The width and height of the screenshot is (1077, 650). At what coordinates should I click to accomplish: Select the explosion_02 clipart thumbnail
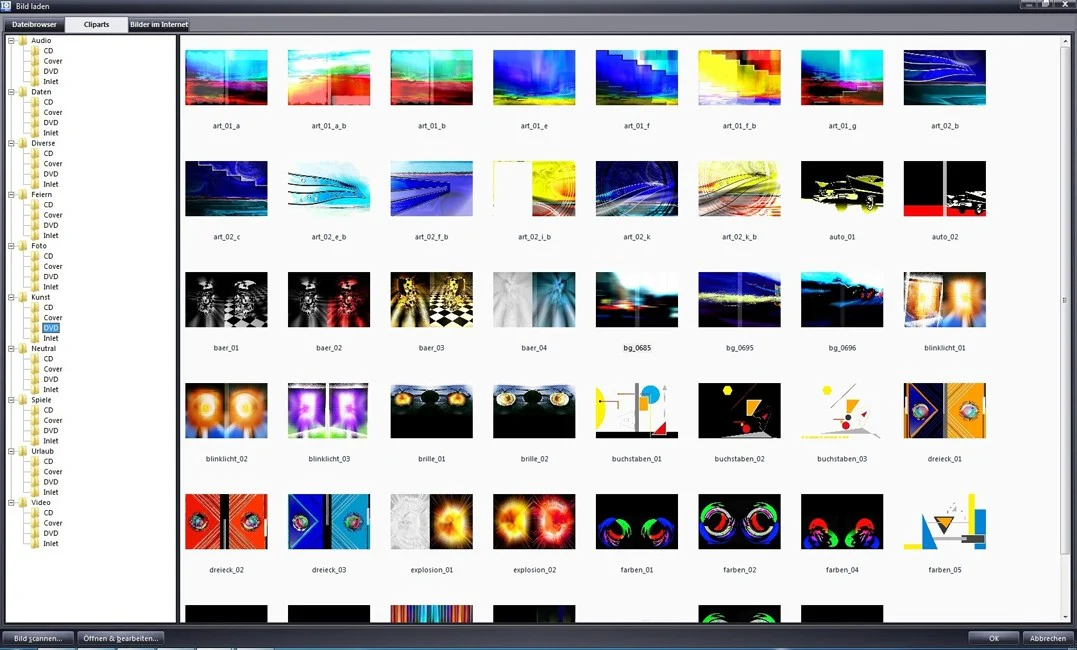click(x=534, y=522)
